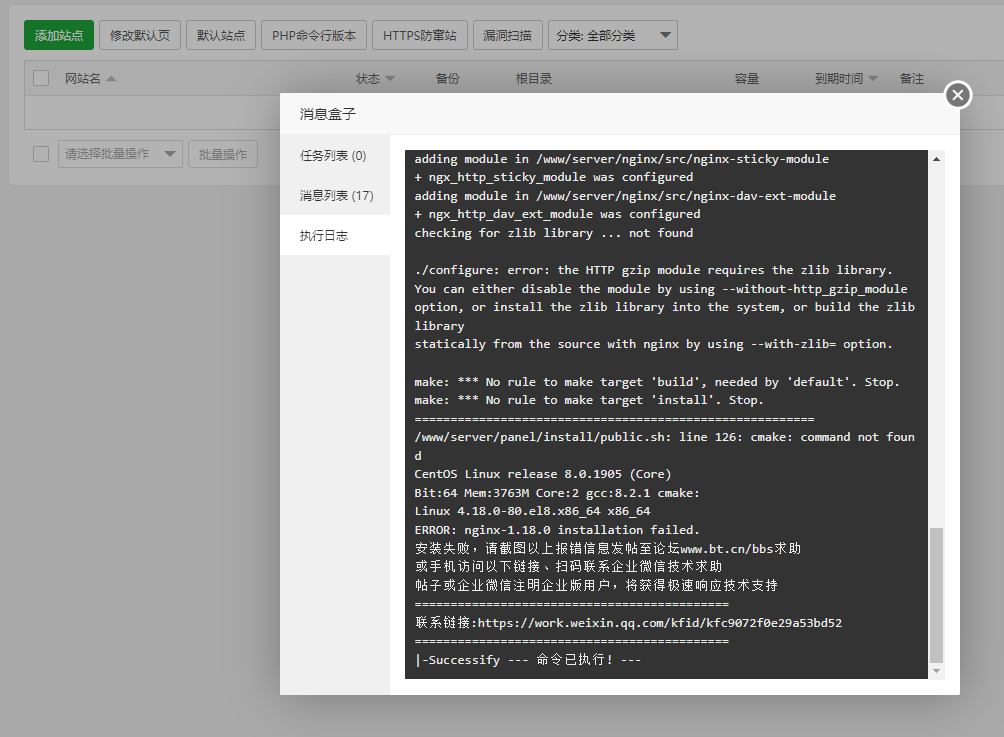
Task: Click the work.weixin.qq.com contact link text
Action: point(660,623)
